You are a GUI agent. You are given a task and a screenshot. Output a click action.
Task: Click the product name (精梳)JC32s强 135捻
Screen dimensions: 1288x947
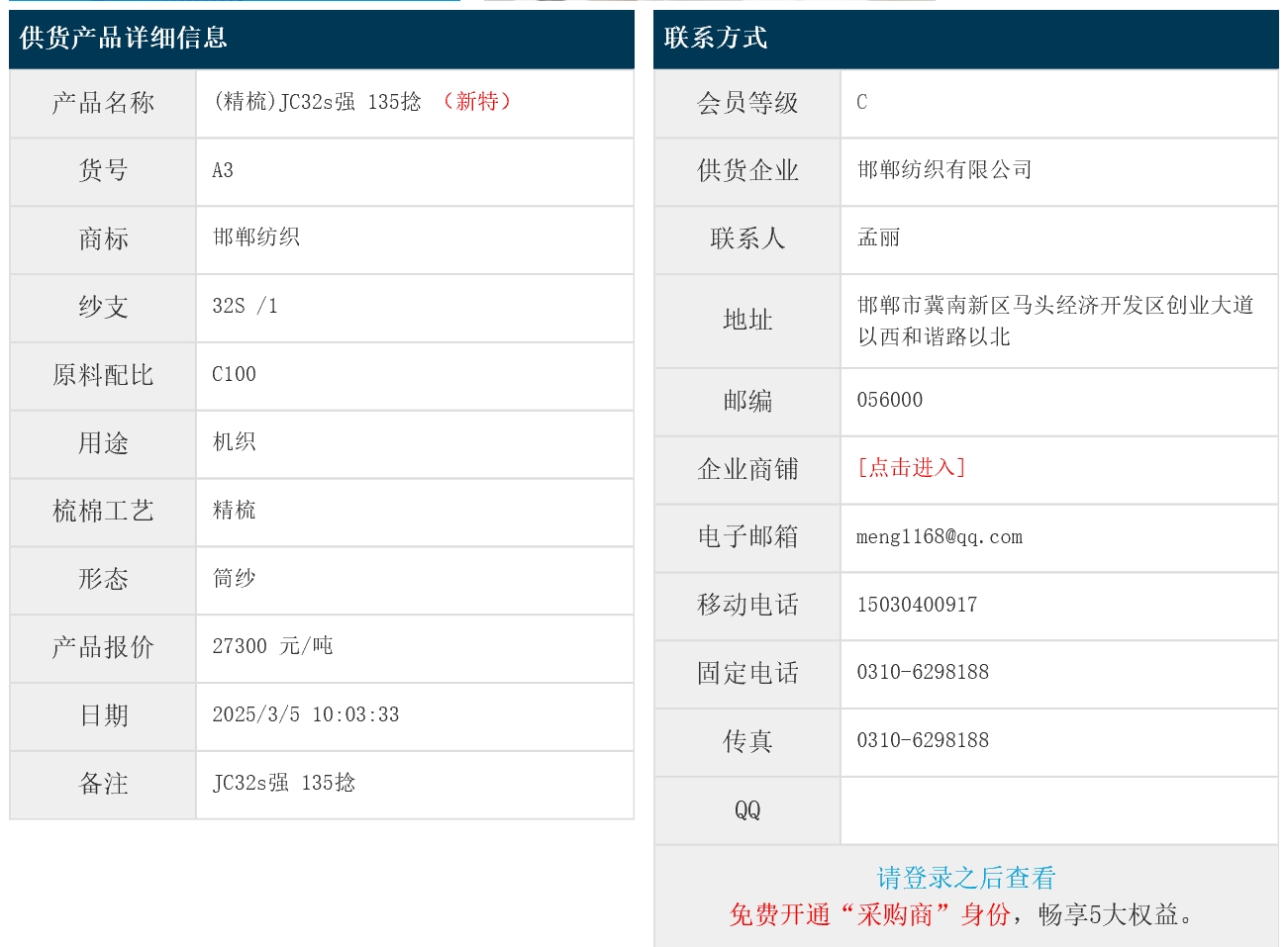(317, 102)
